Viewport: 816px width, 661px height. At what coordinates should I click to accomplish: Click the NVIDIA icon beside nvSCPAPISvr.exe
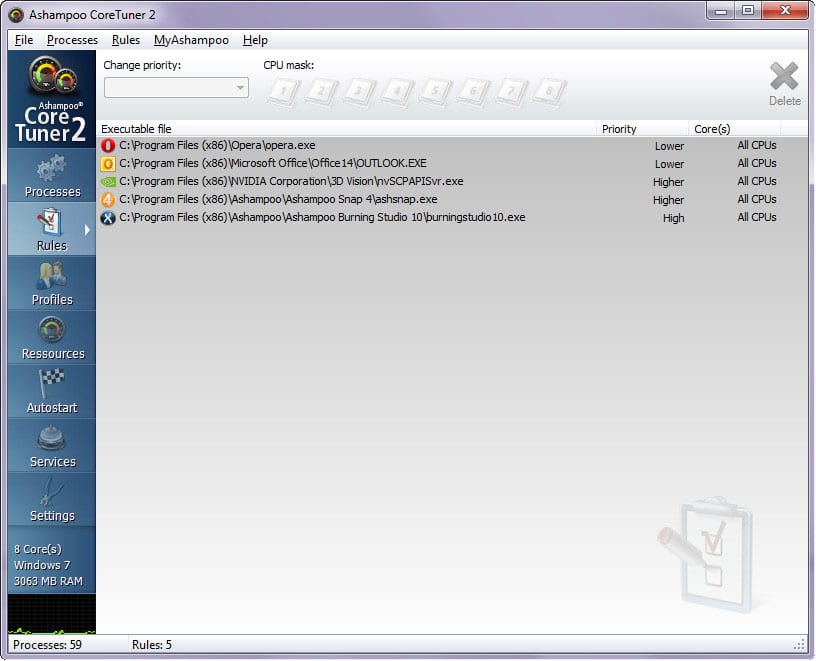point(108,182)
